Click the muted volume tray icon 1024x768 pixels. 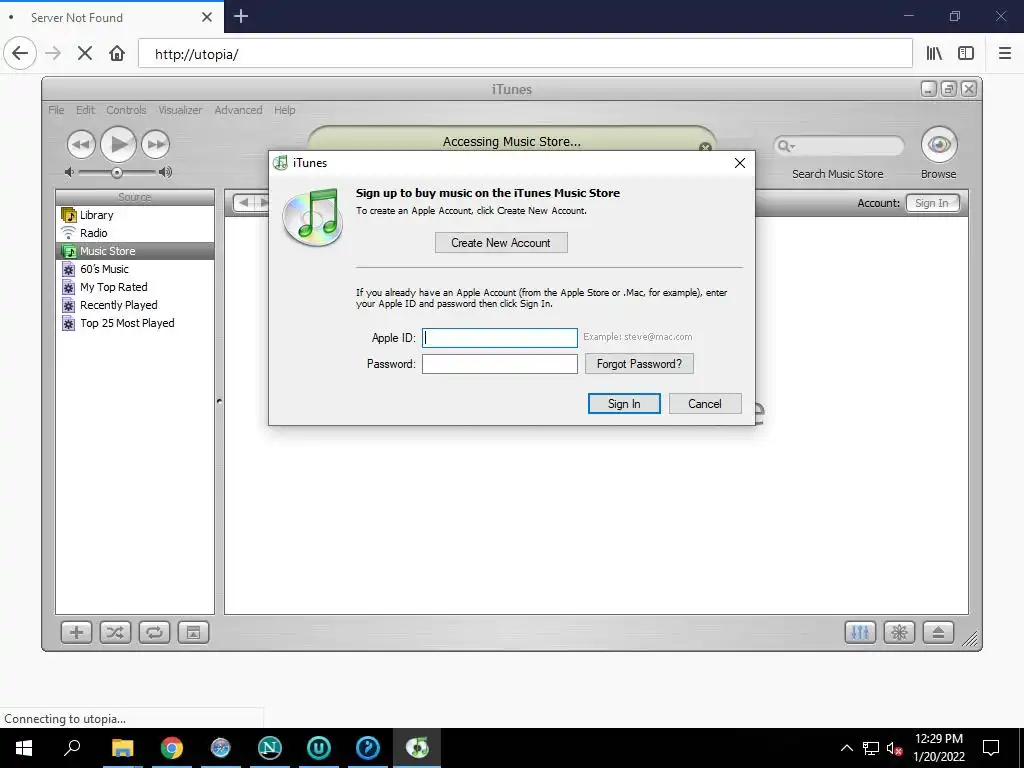pos(894,748)
